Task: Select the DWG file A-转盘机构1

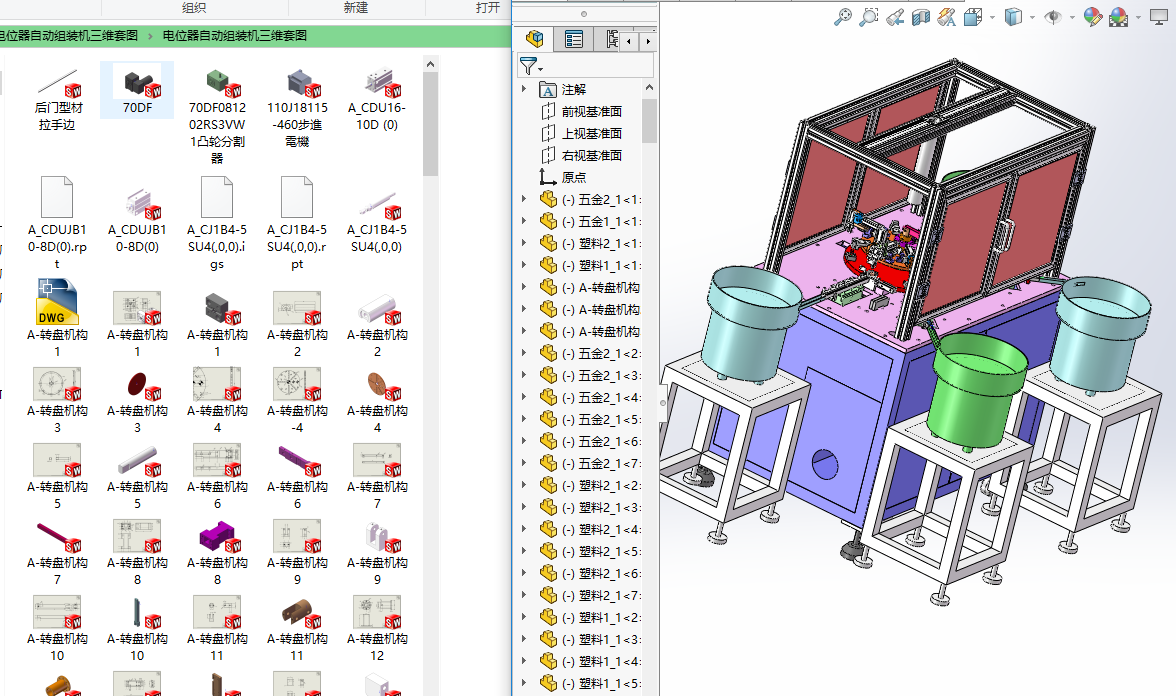Action: pos(57,318)
